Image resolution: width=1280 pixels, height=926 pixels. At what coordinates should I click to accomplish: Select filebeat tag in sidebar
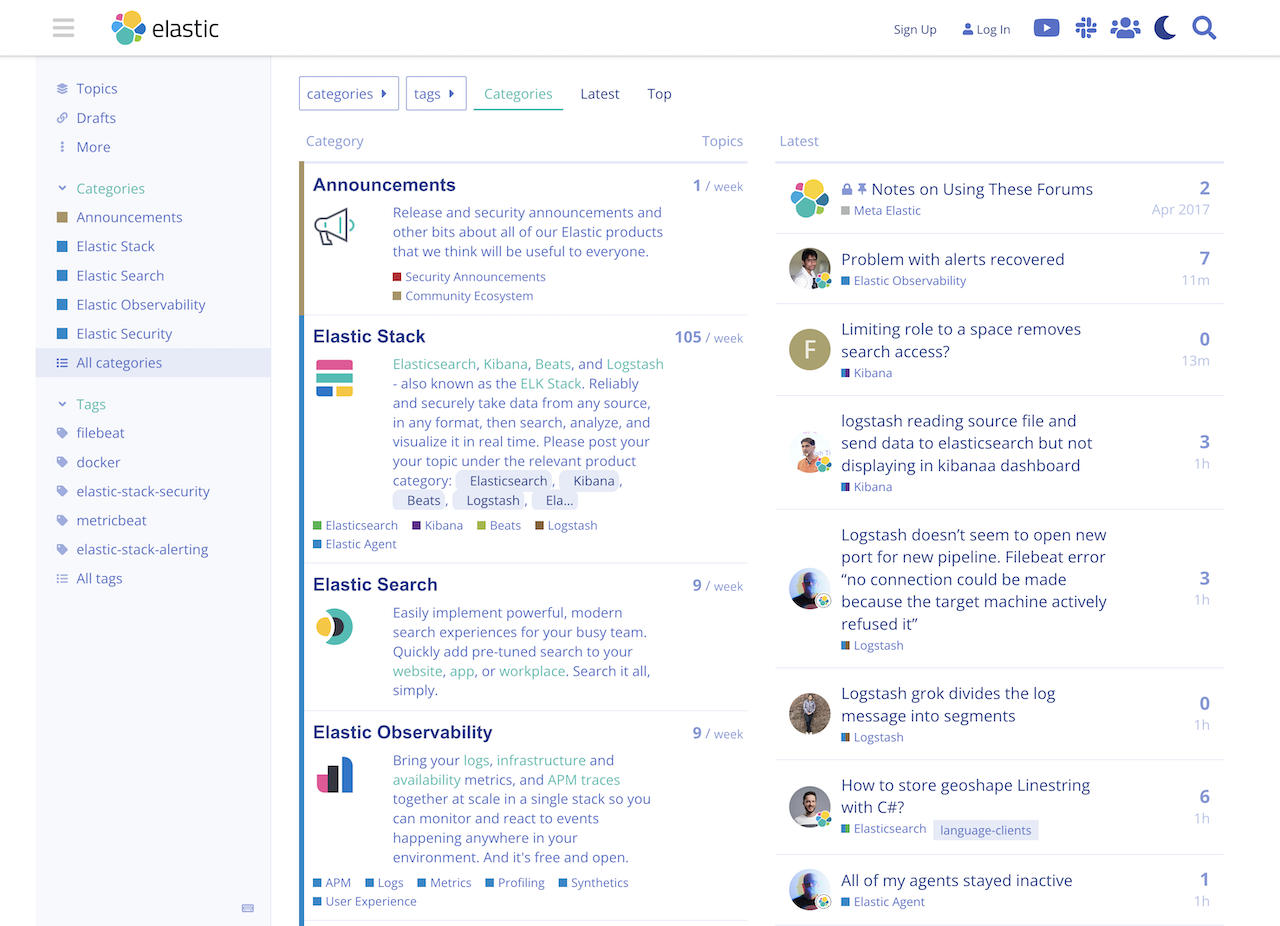point(100,433)
